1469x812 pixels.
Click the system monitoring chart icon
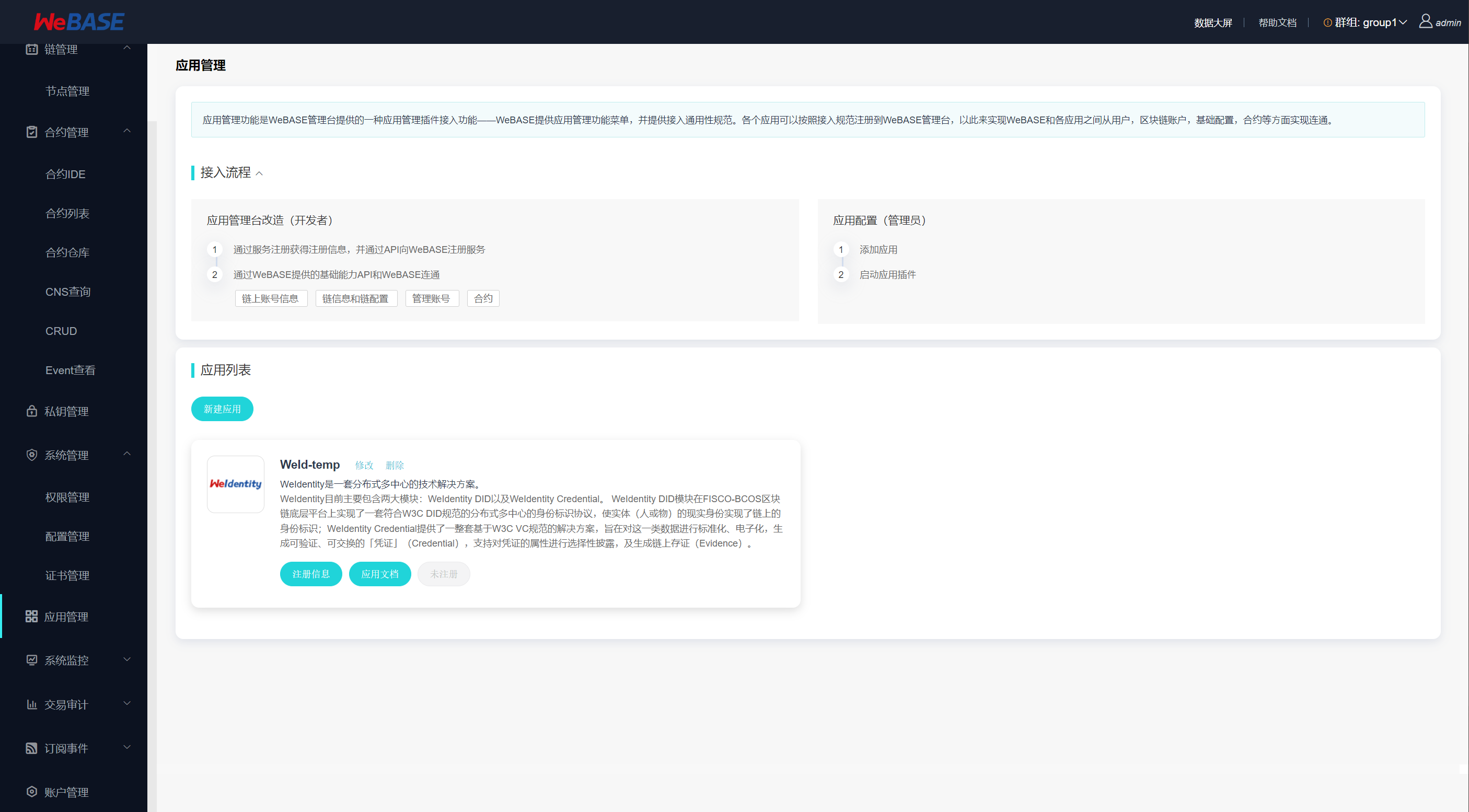[x=32, y=660]
